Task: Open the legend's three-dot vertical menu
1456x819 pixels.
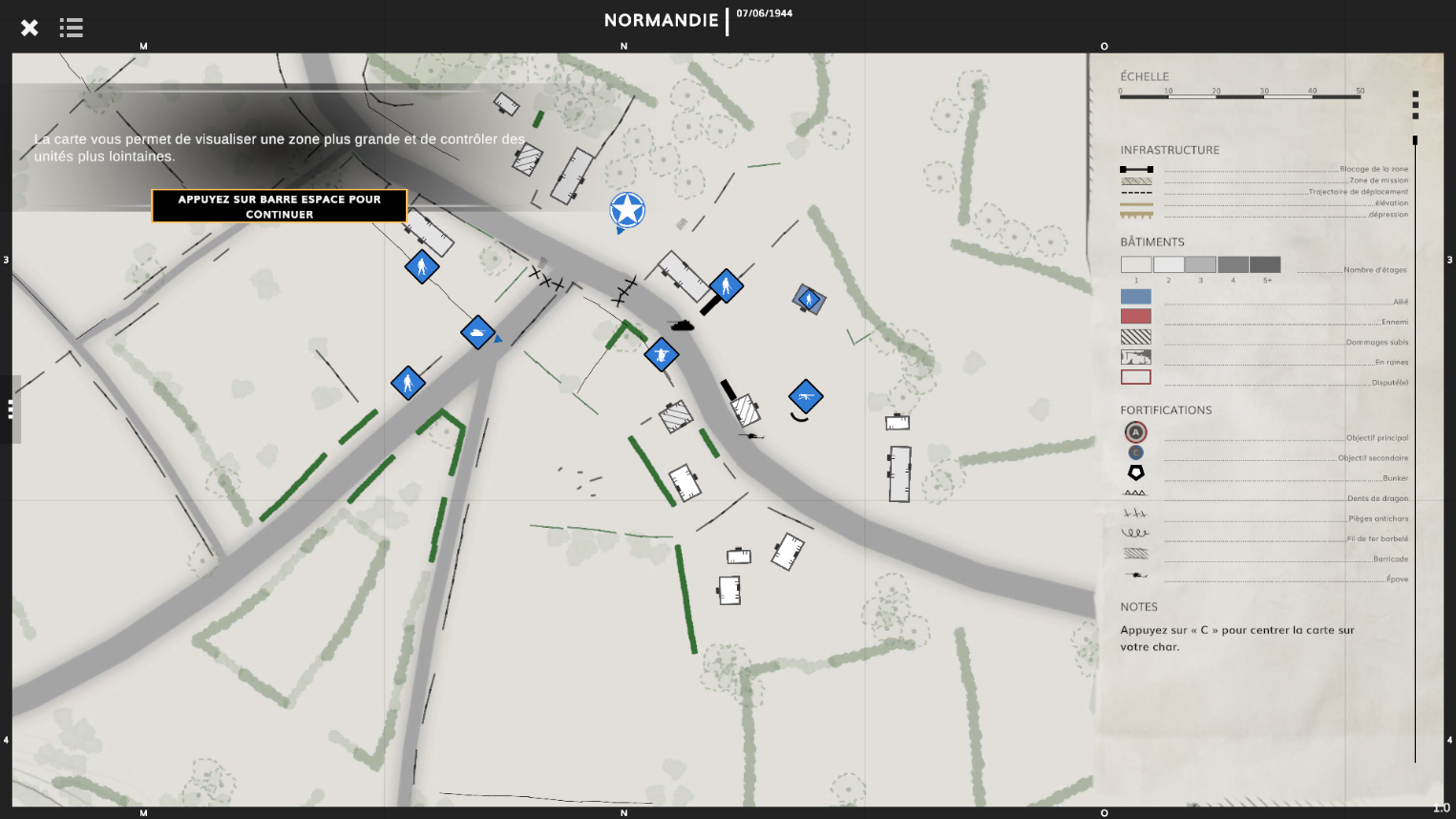Action: (x=1415, y=105)
